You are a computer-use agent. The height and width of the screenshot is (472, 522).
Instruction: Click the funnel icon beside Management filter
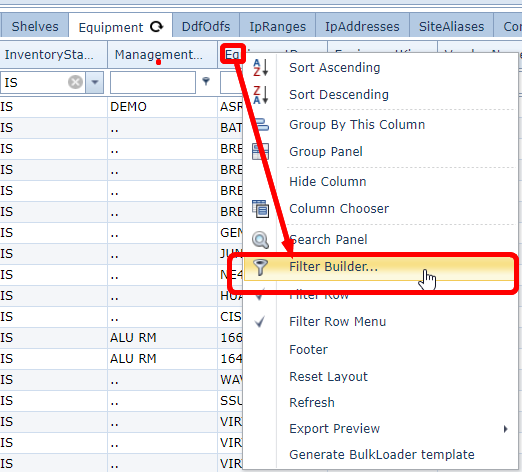coord(206,81)
